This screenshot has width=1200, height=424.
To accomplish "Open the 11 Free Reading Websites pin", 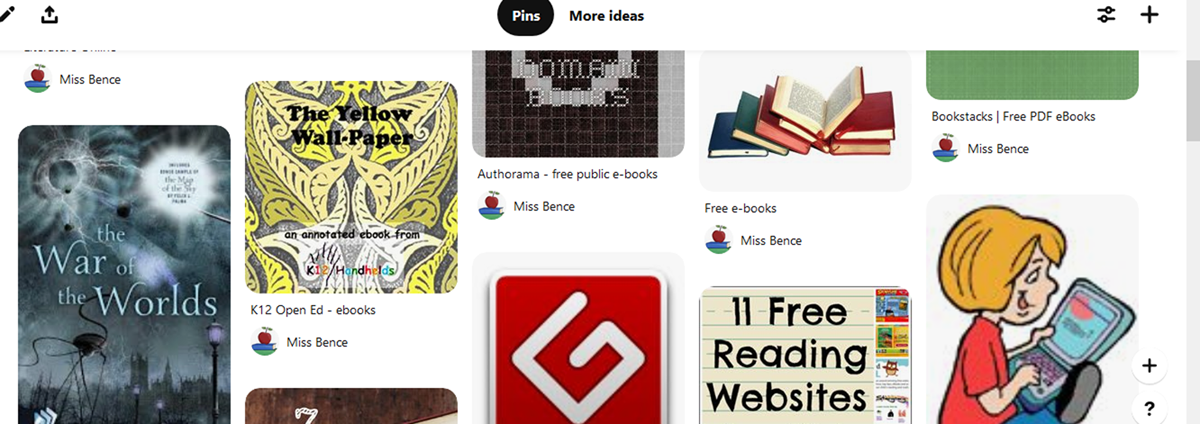I will click(805, 355).
